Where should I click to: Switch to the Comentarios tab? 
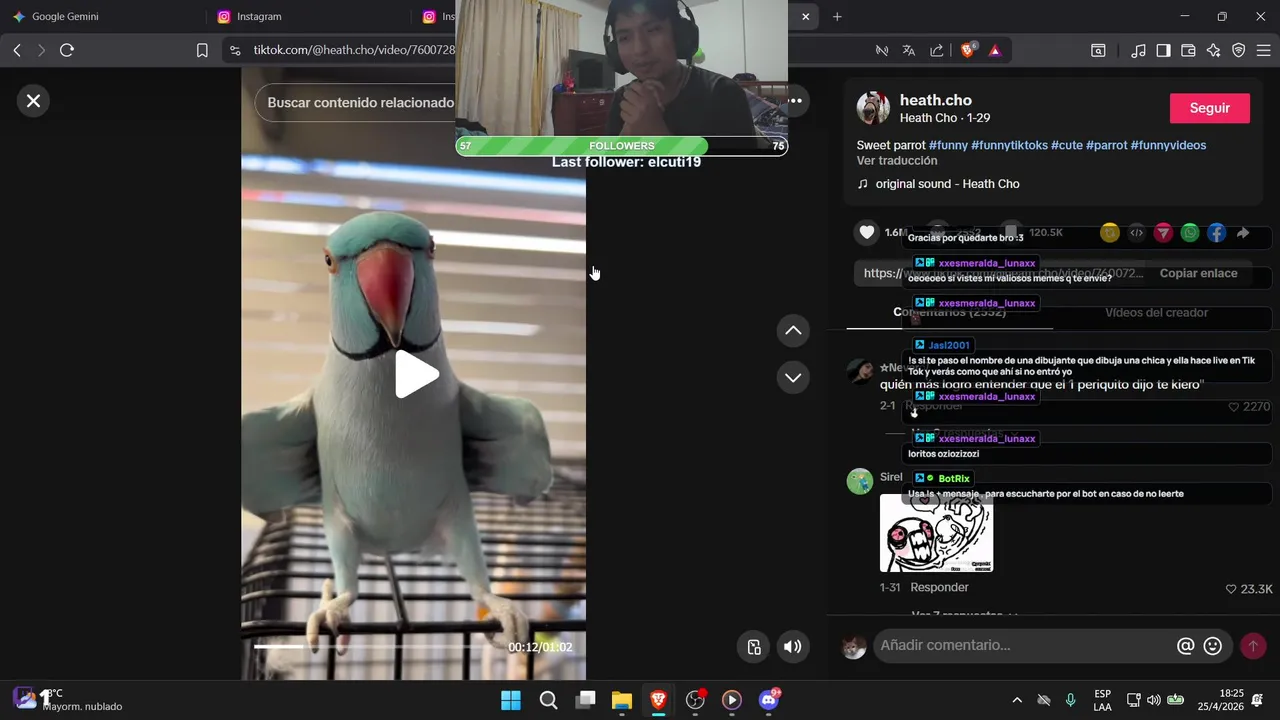[x=950, y=313]
